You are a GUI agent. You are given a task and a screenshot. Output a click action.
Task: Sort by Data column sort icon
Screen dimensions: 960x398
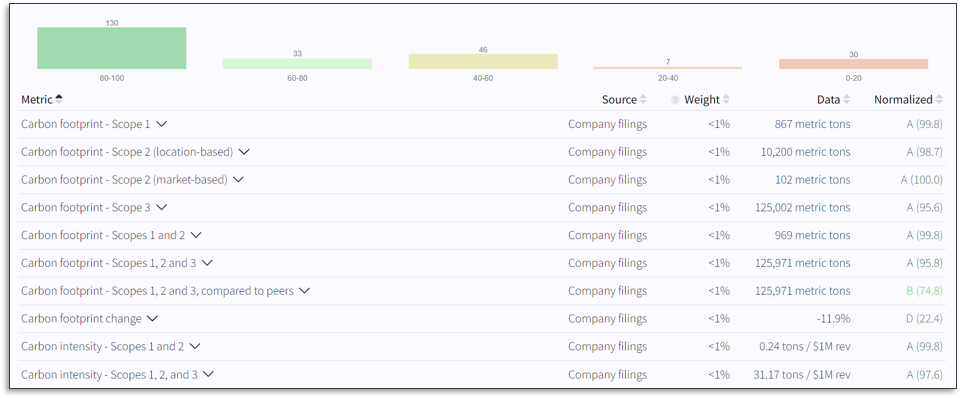[846, 100]
